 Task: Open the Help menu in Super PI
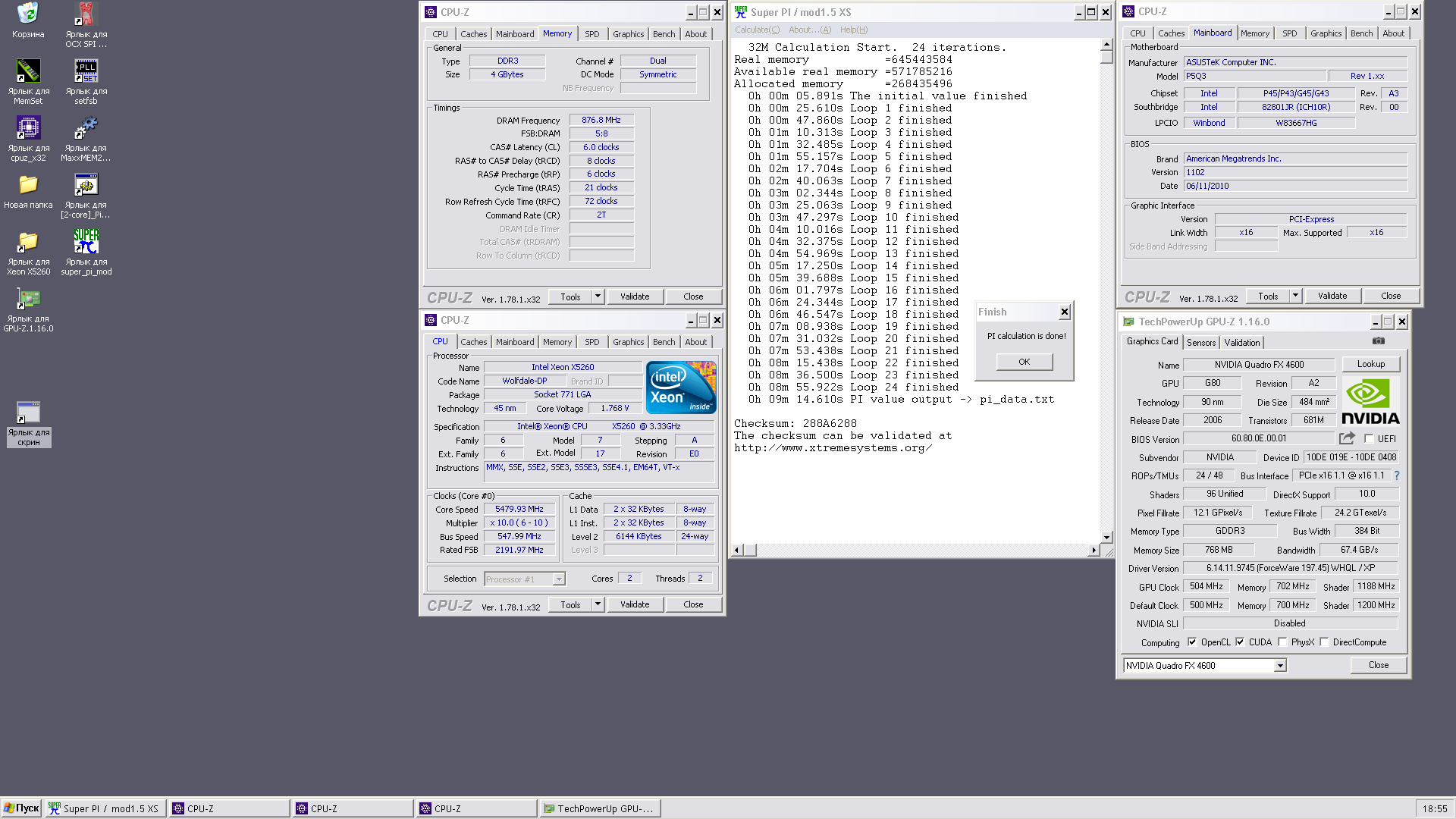tap(853, 30)
